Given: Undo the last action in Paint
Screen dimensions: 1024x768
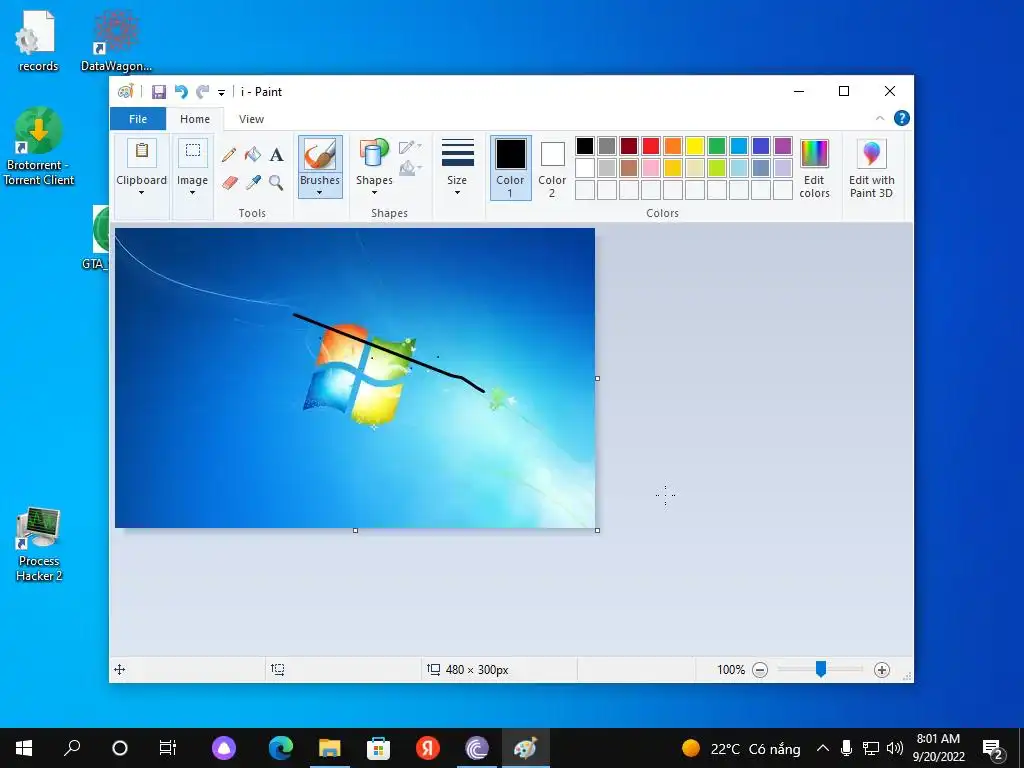Looking at the screenshot, I should 181,92.
